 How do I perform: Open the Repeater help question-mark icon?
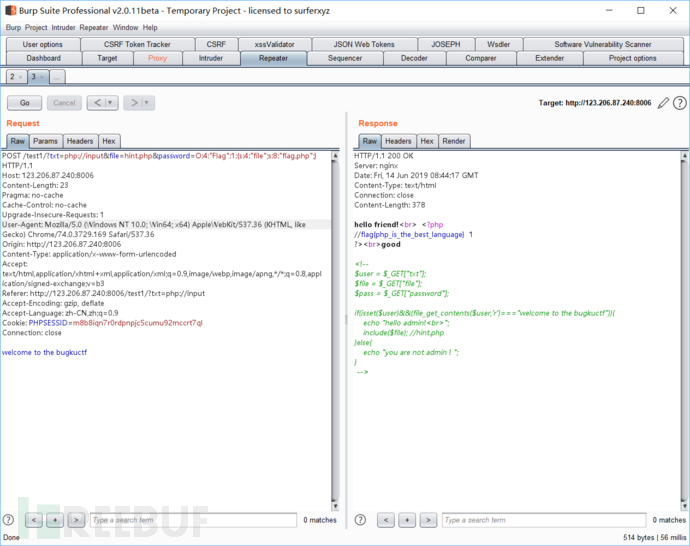(680, 103)
